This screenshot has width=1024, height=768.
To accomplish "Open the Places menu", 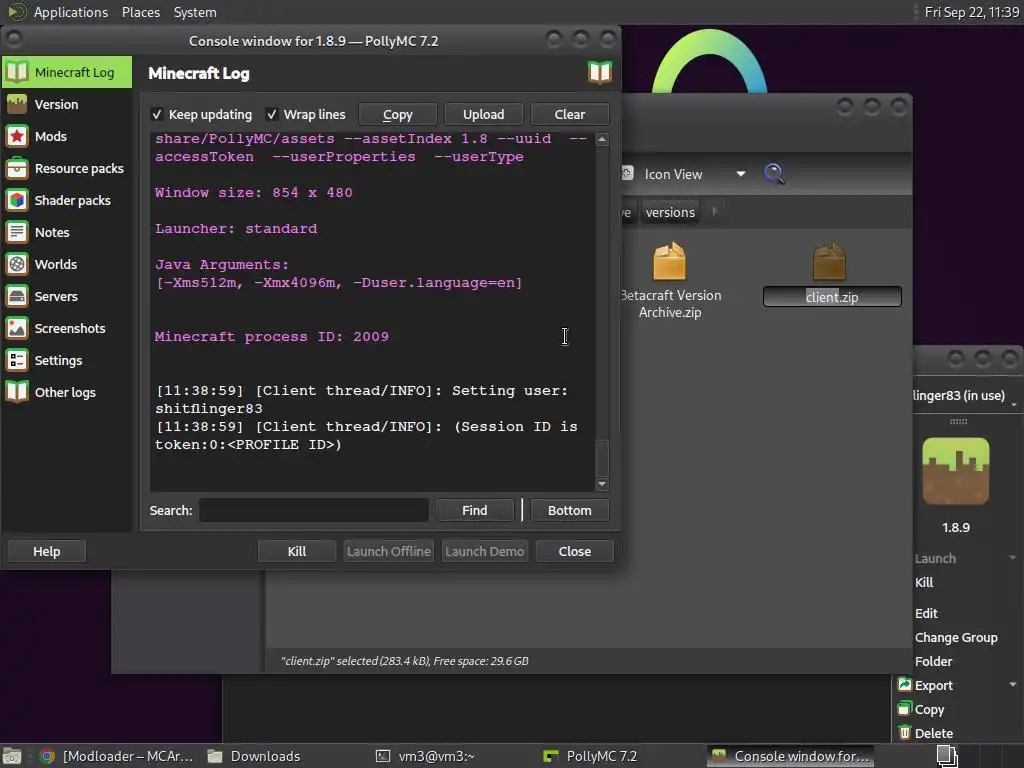I will tap(140, 12).
